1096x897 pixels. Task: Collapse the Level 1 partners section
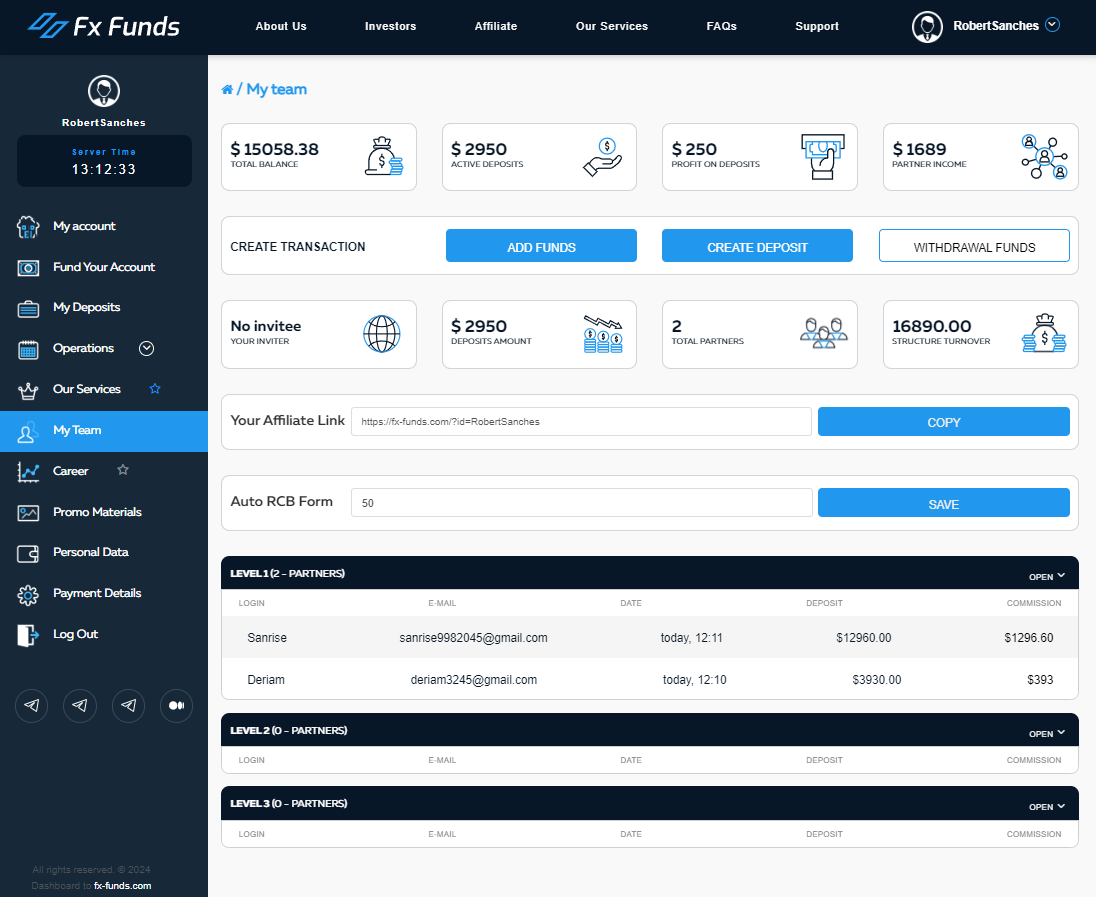1047,576
